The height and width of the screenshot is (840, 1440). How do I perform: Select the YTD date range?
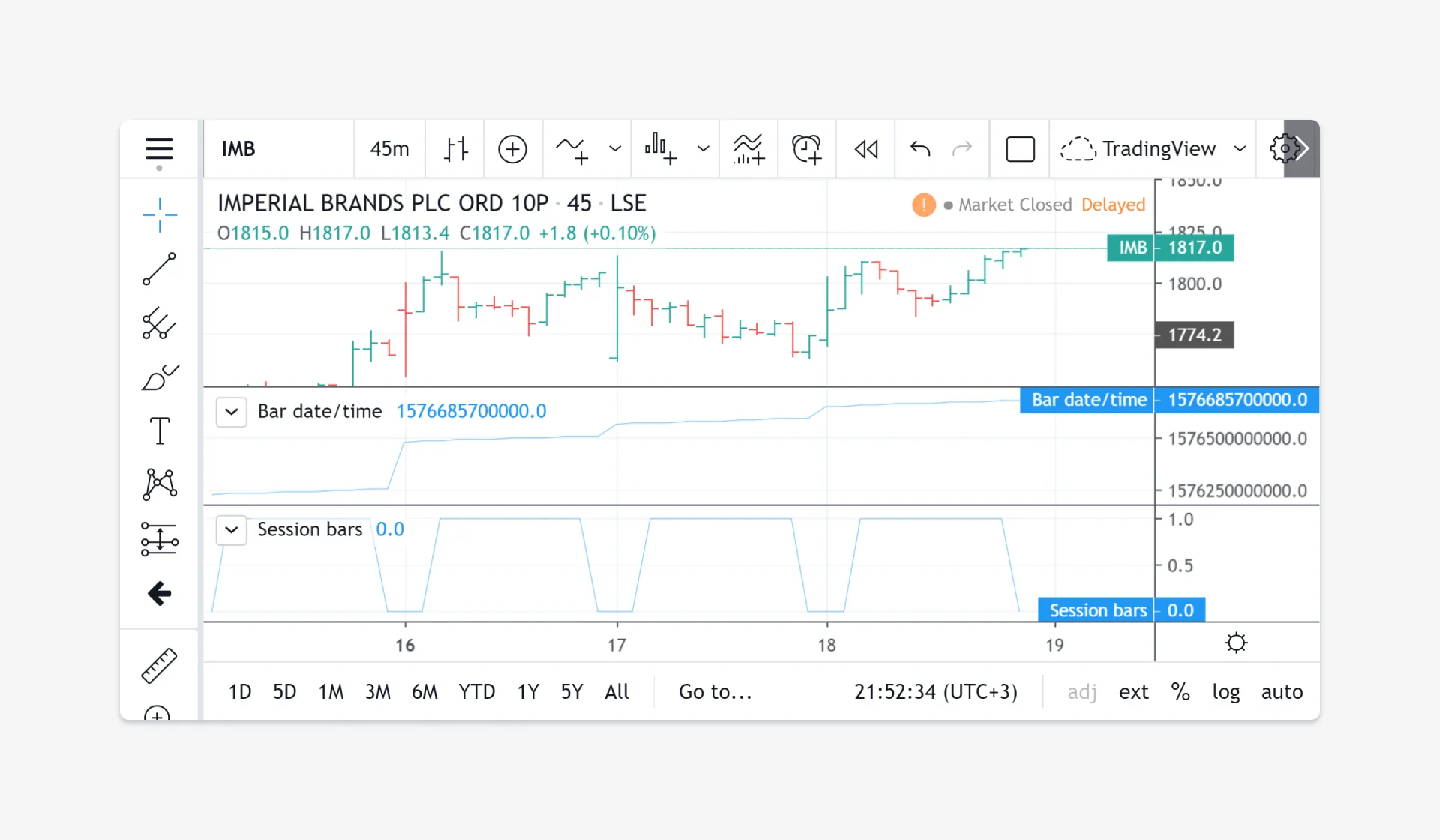pos(476,691)
